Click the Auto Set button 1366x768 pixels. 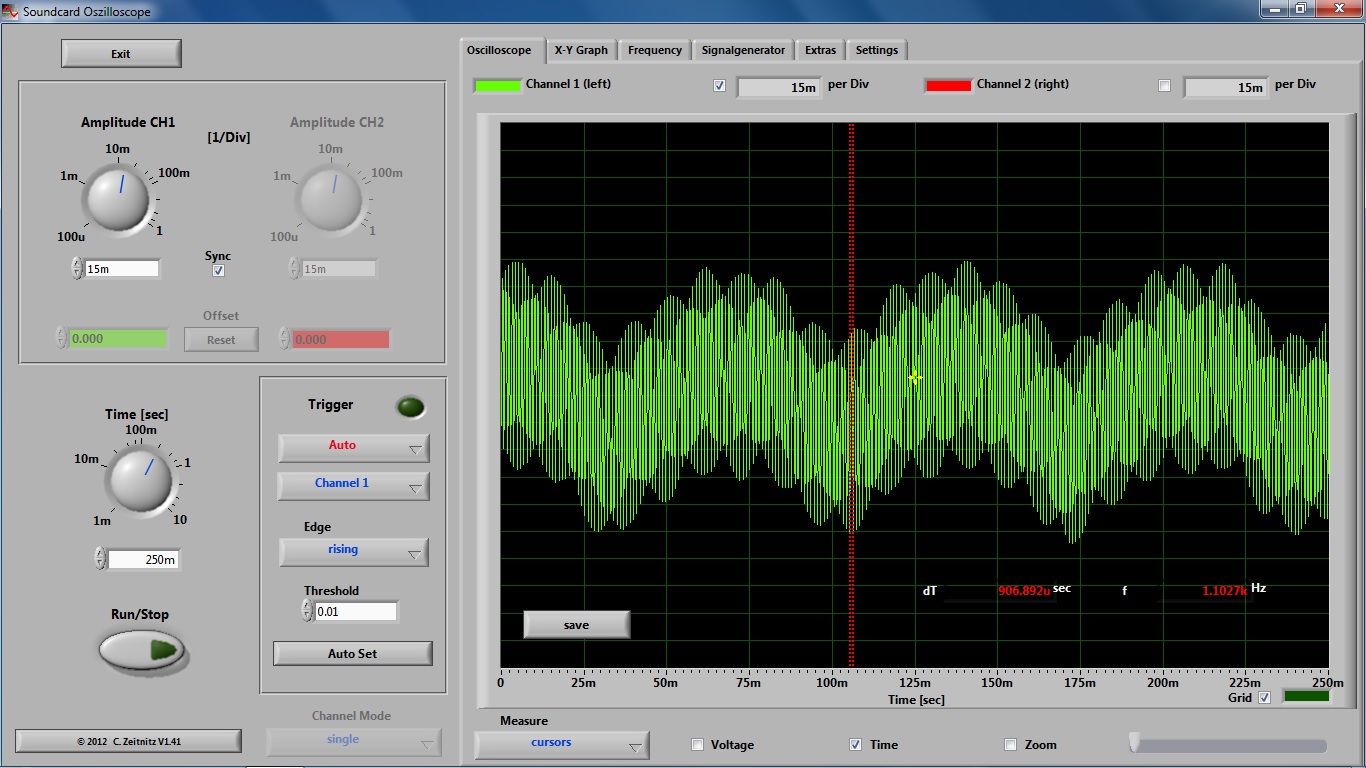click(352, 654)
